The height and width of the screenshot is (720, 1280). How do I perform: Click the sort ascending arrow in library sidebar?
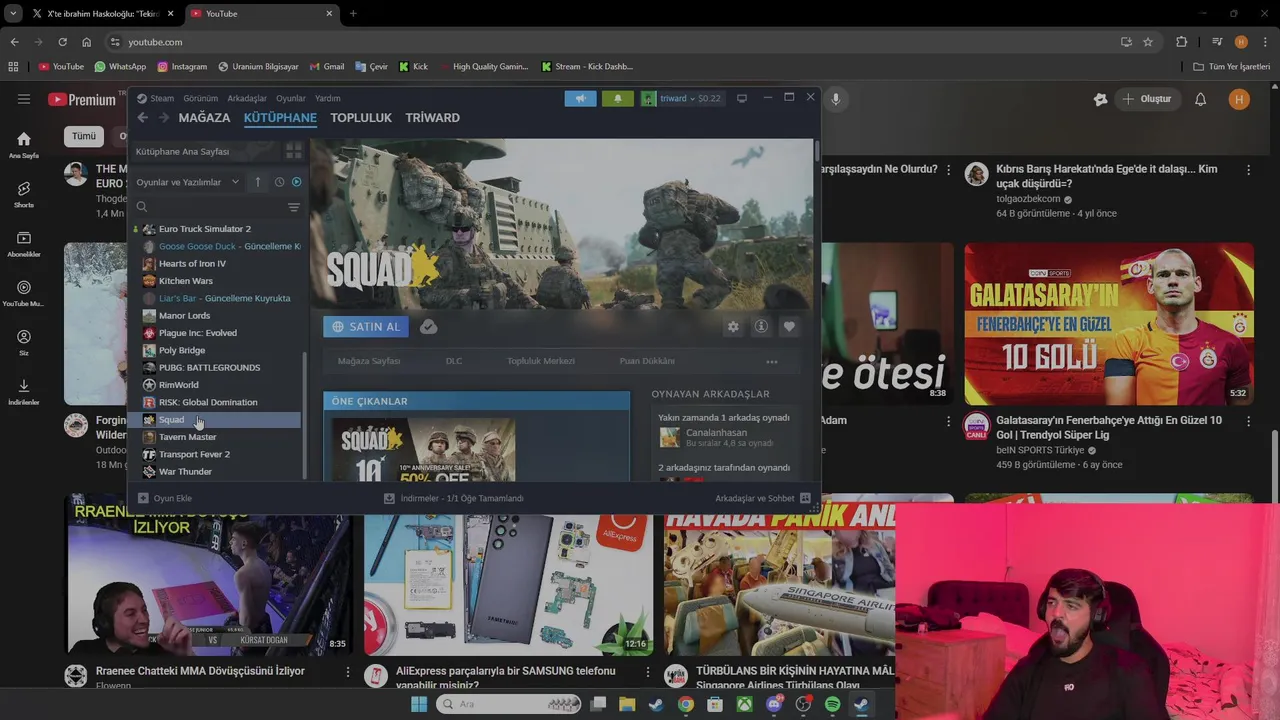click(258, 182)
